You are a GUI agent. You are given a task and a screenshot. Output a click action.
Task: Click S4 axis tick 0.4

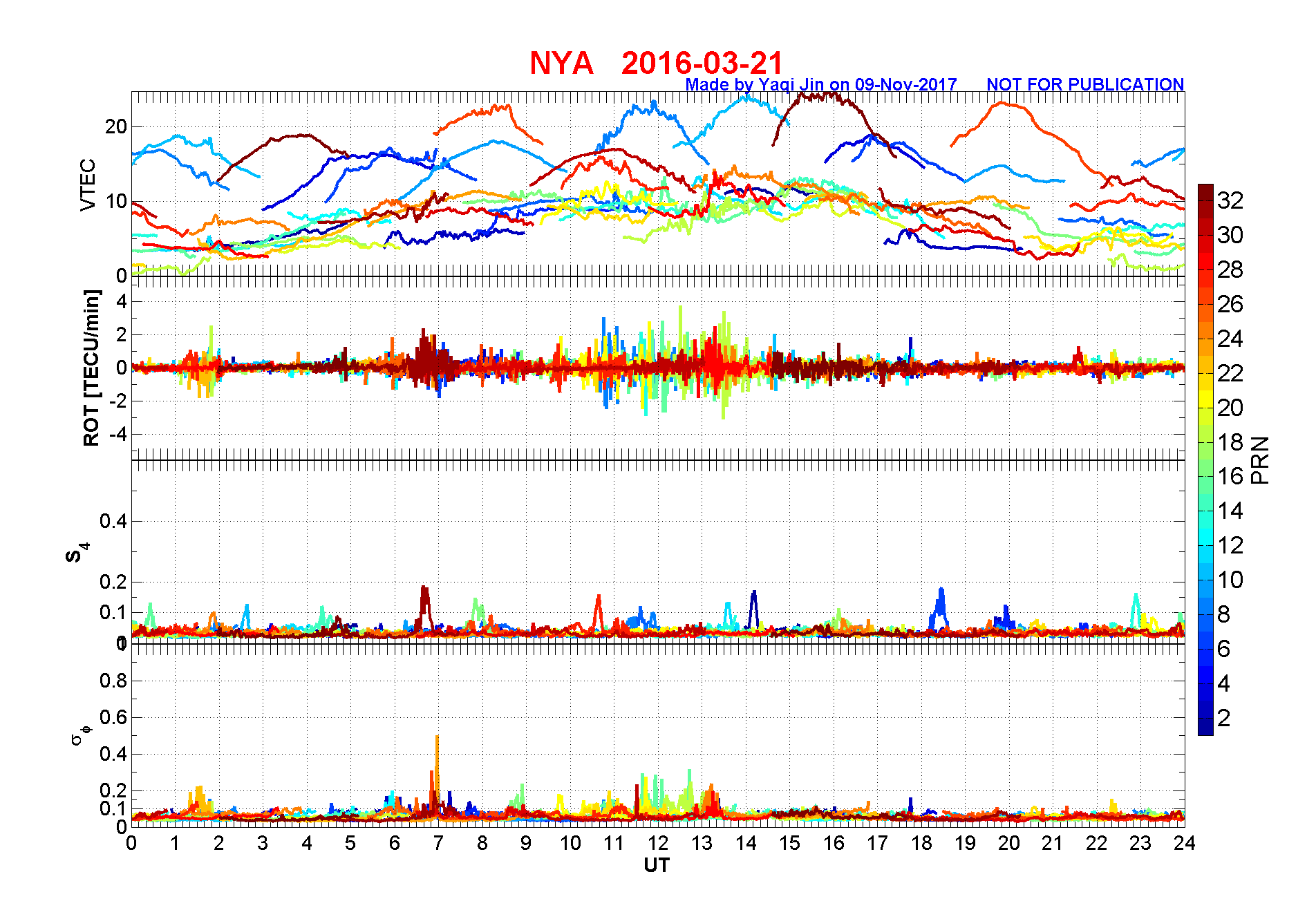click(x=114, y=521)
